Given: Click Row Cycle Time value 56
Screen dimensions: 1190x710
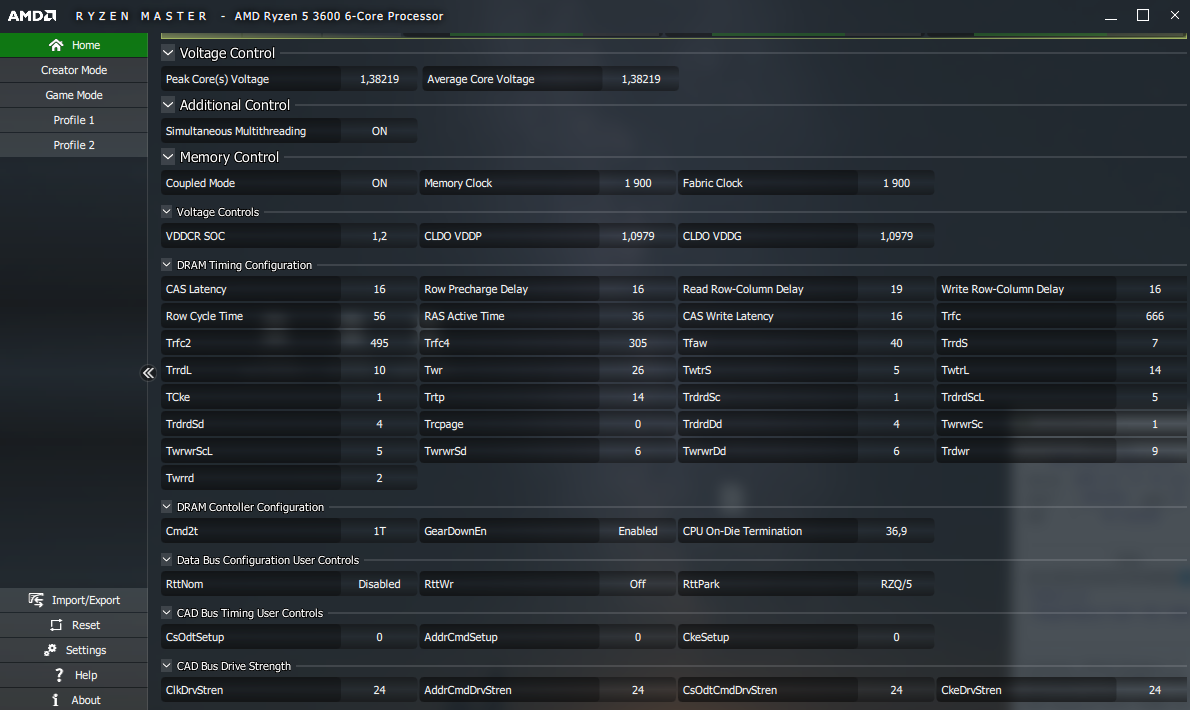Looking at the screenshot, I should click(x=379, y=316).
